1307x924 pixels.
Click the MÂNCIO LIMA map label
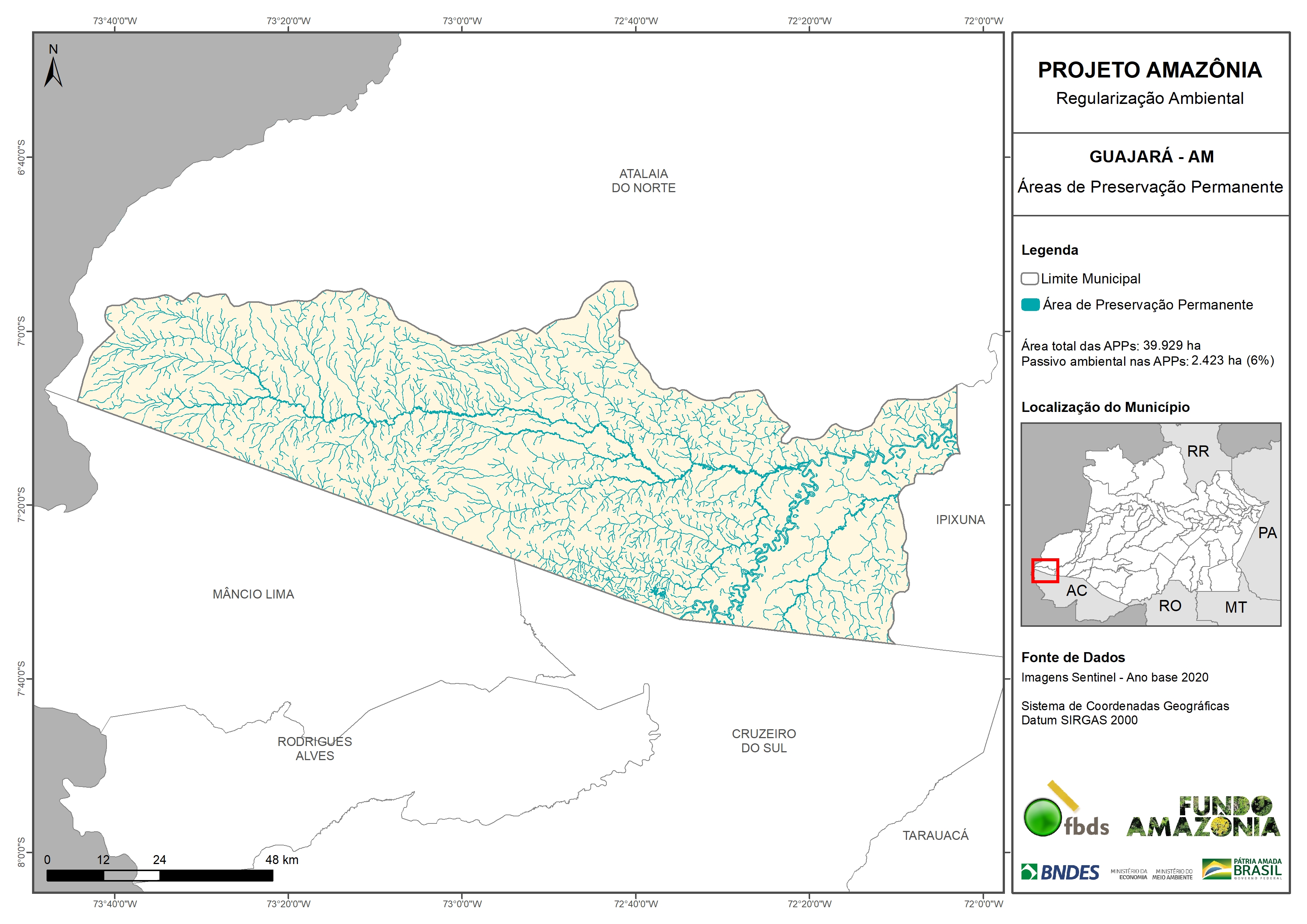tap(253, 594)
